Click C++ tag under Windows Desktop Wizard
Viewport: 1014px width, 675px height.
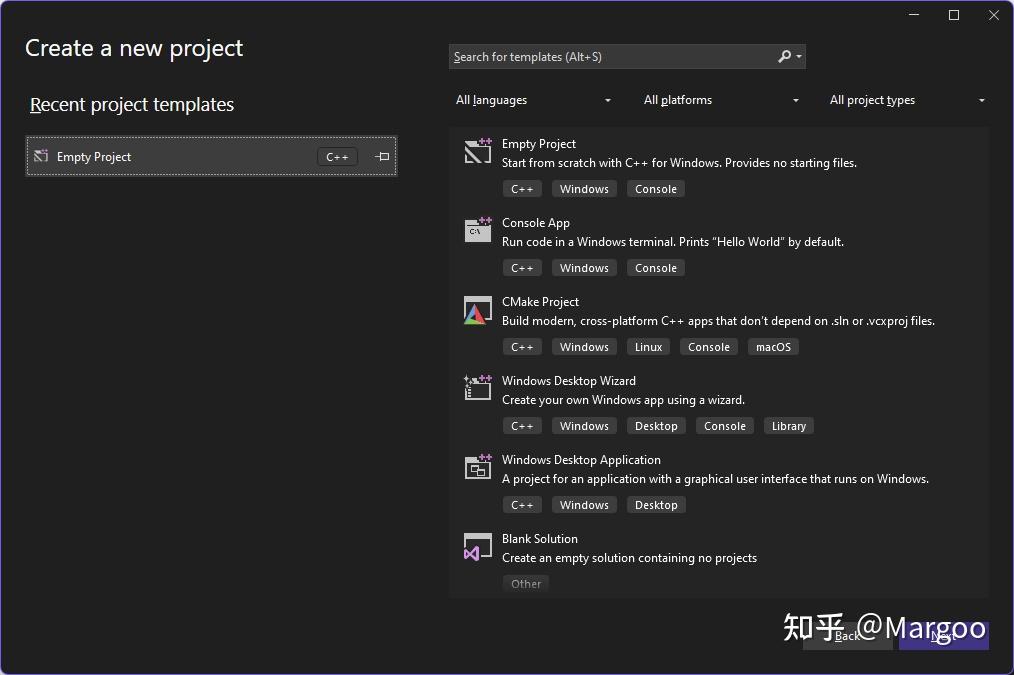[x=522, y=426]
